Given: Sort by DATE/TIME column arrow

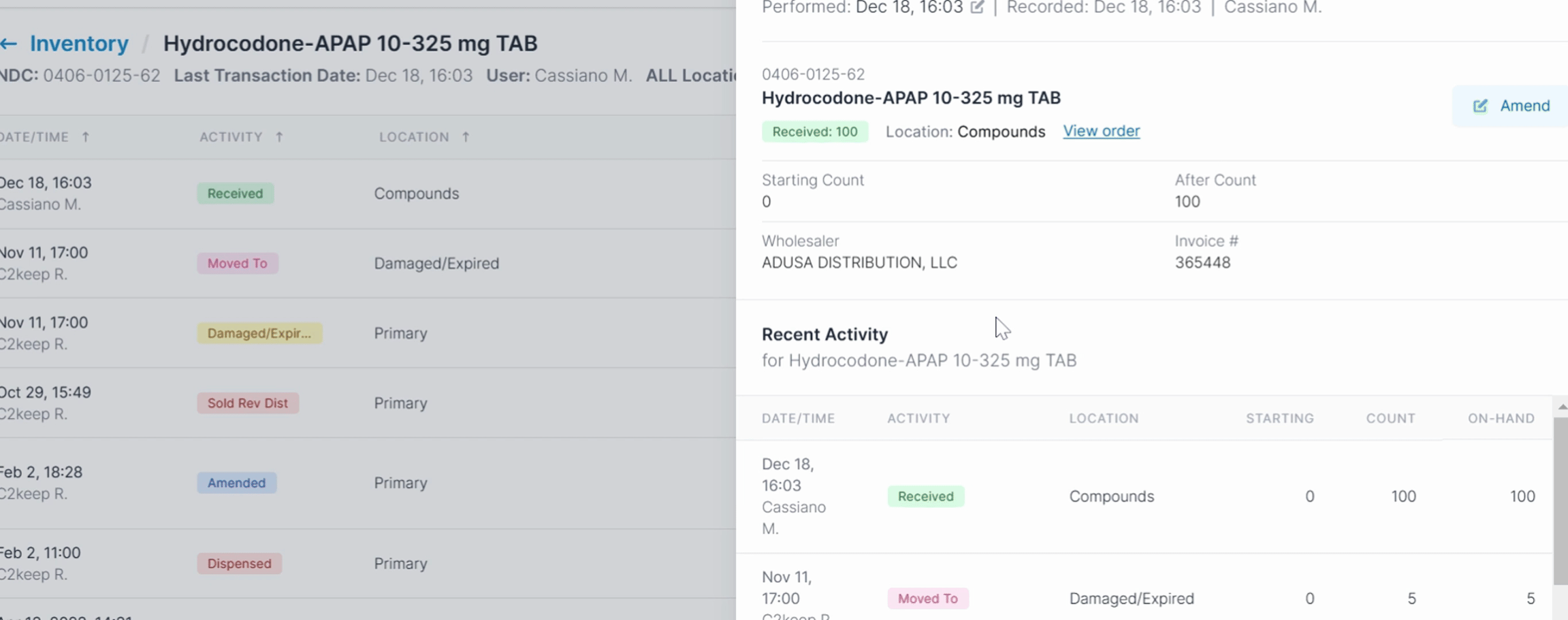Looking at the screenshot, I should point(86,137).
